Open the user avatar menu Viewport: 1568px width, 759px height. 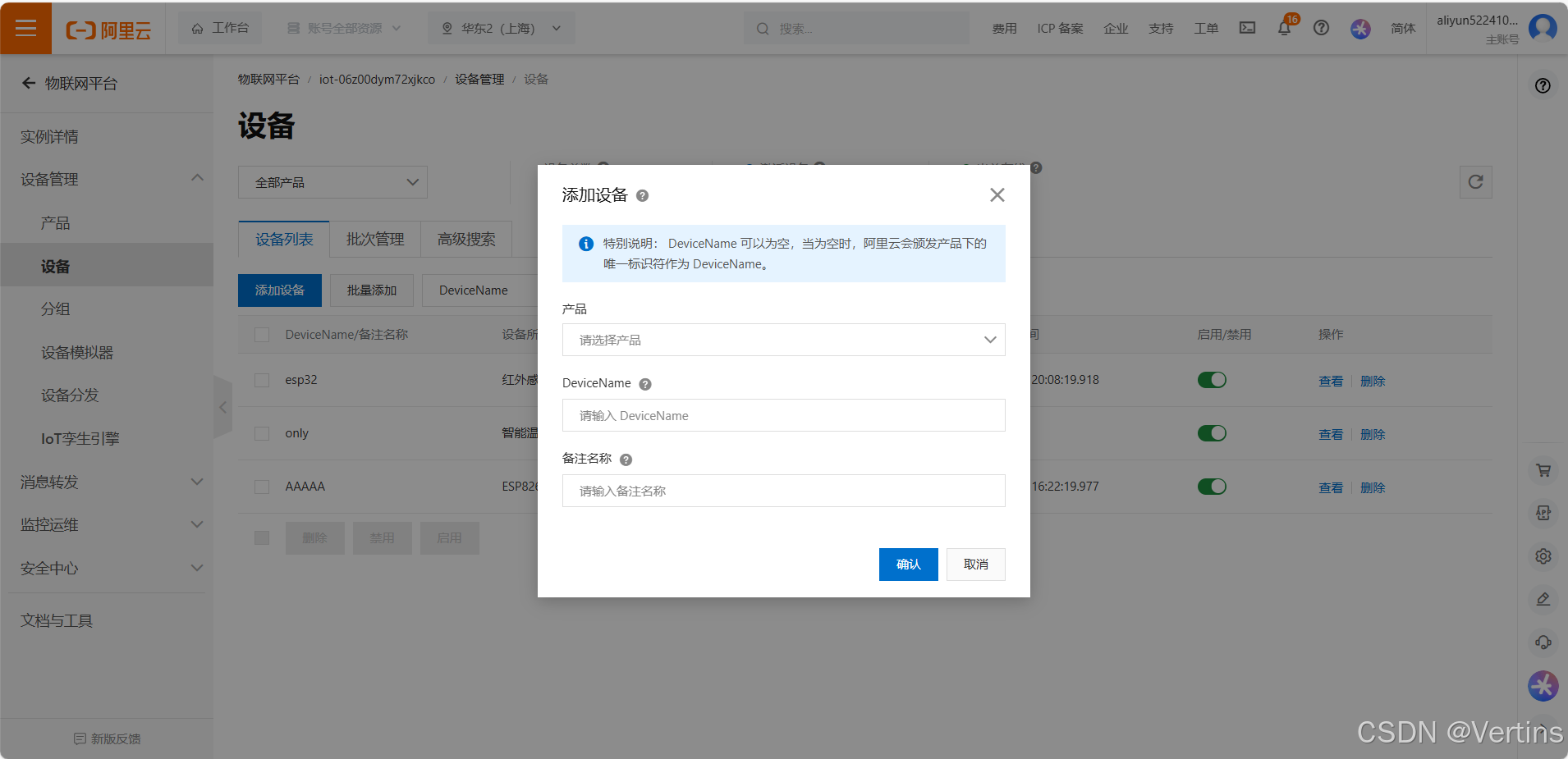[x=1543, y=29]
